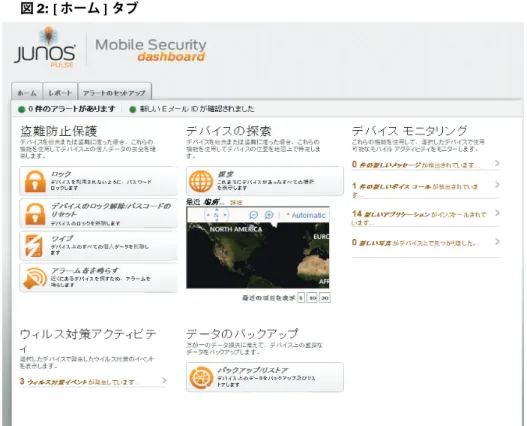Click the Backup/Restore circular icon
The width and height of the screenshot is (527, 426).
tap(201, 377)
